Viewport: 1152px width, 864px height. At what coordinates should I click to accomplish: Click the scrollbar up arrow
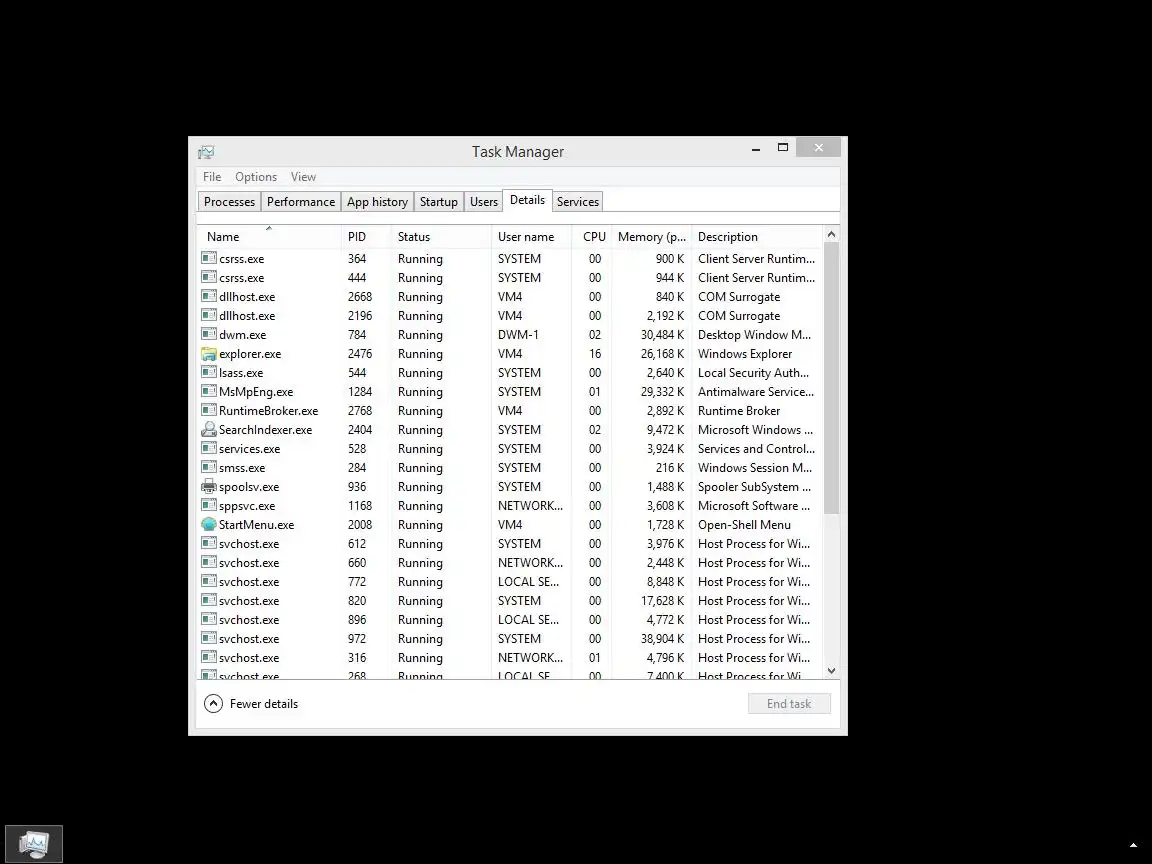pyautogui.click(x=832, y=234)
